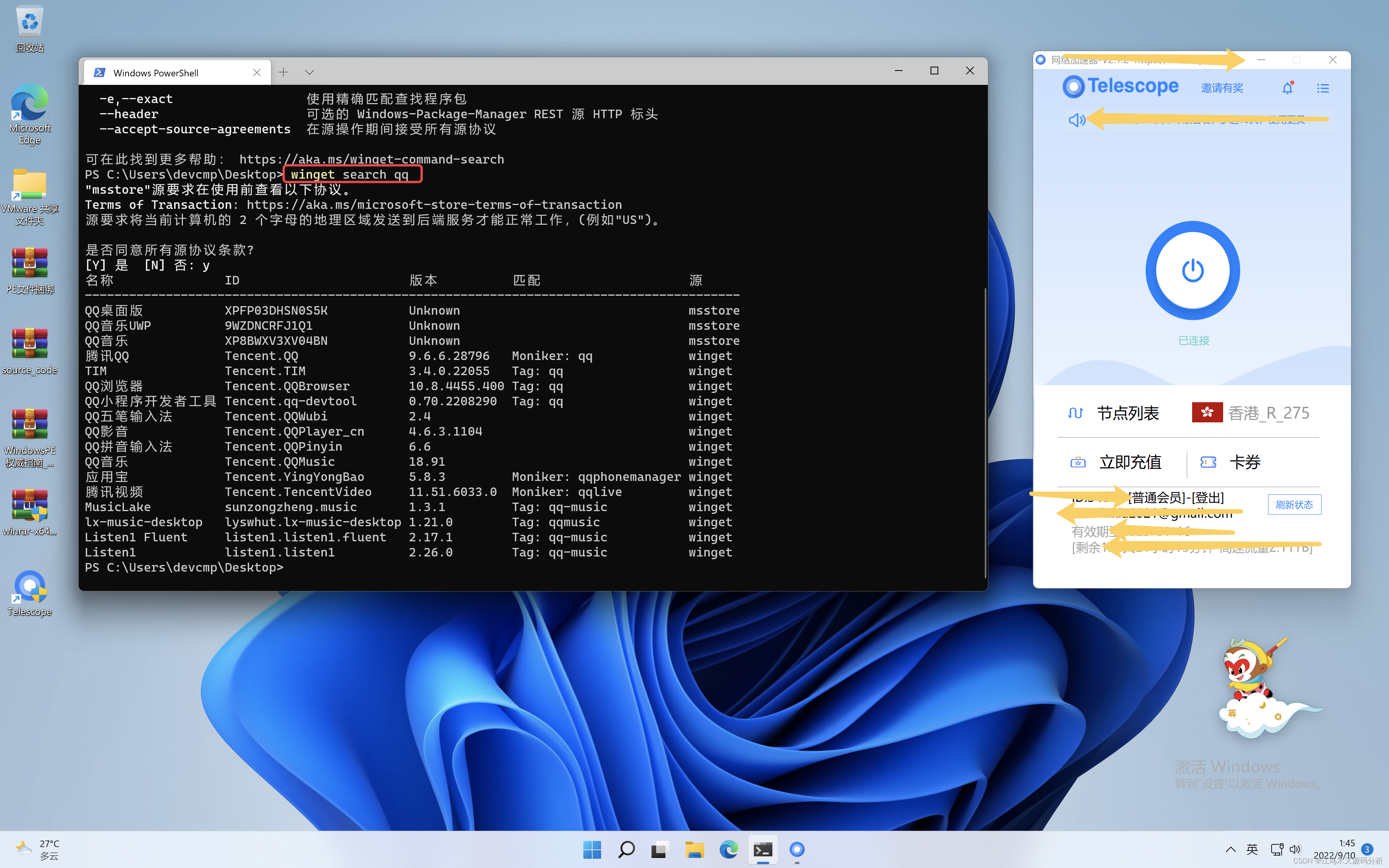Image resolution: width=1389 pixels, height=868 pixels.
Task: Select the 香港_R_275 node entry
Action: 1268,413
